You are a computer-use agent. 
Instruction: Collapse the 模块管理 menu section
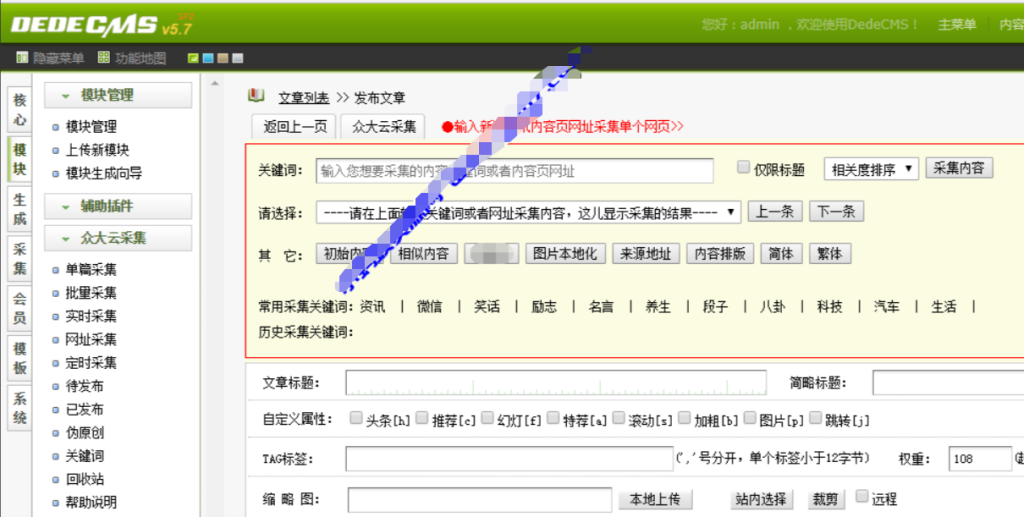pyautogui.click(x=118, y=95)
